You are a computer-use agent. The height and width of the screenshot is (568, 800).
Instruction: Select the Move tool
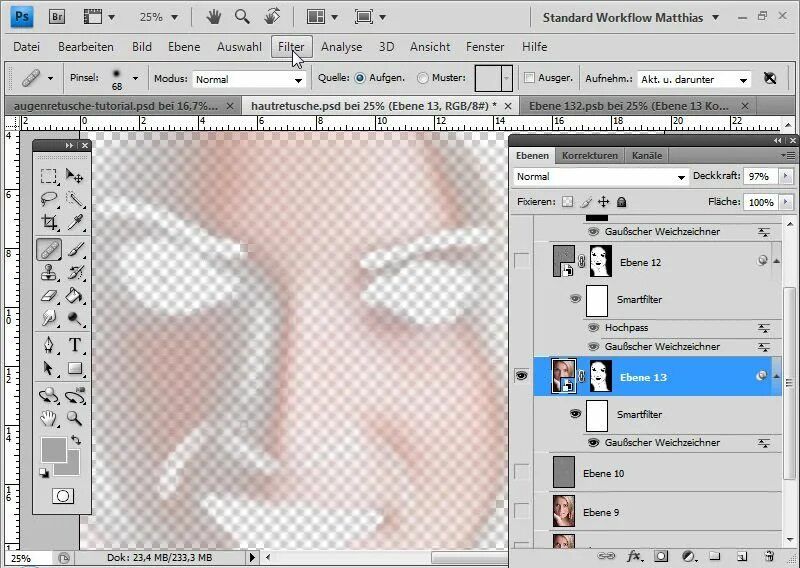(74, 176)
